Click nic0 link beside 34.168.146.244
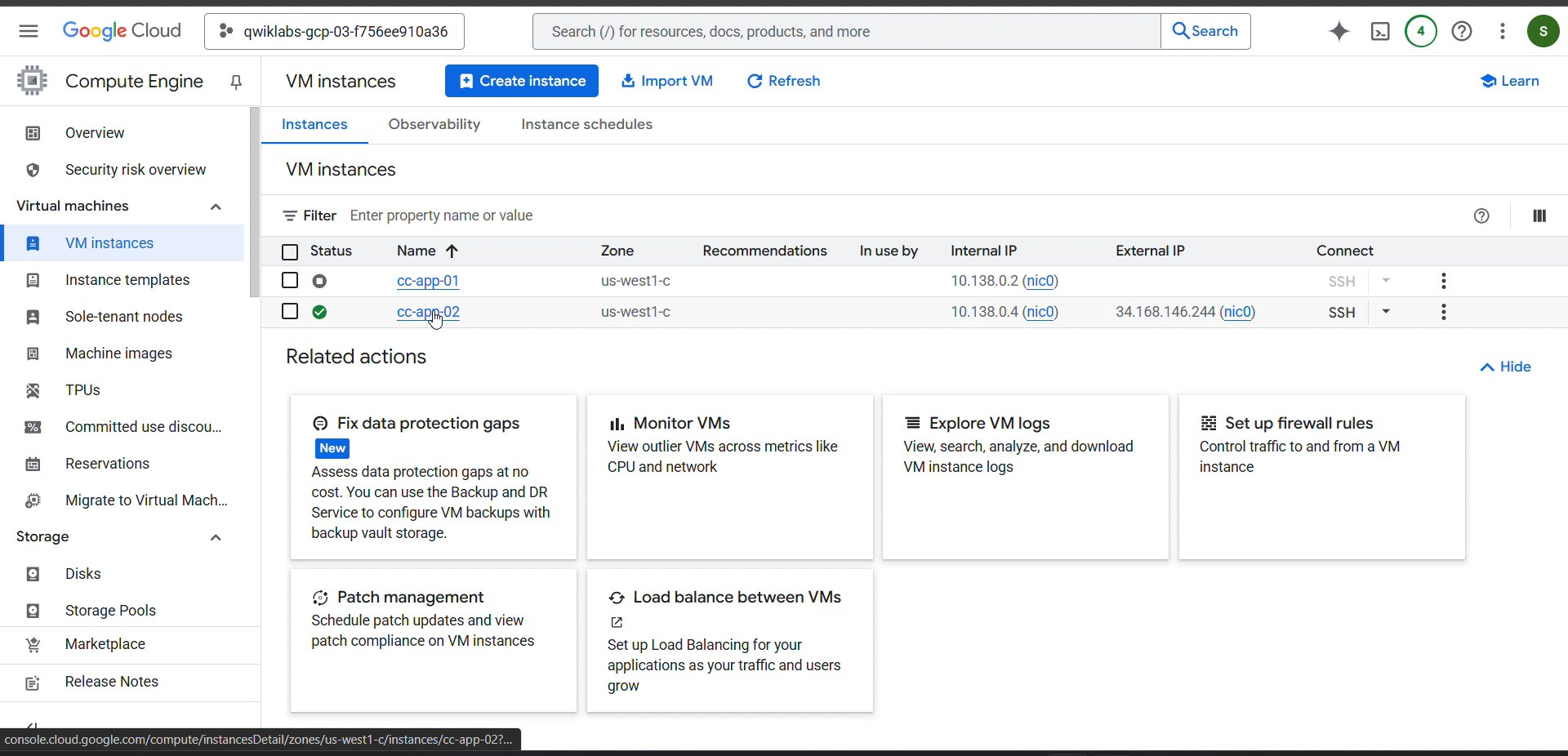The width and height of the screenshot is (1568, 756). click(1237, 312)
